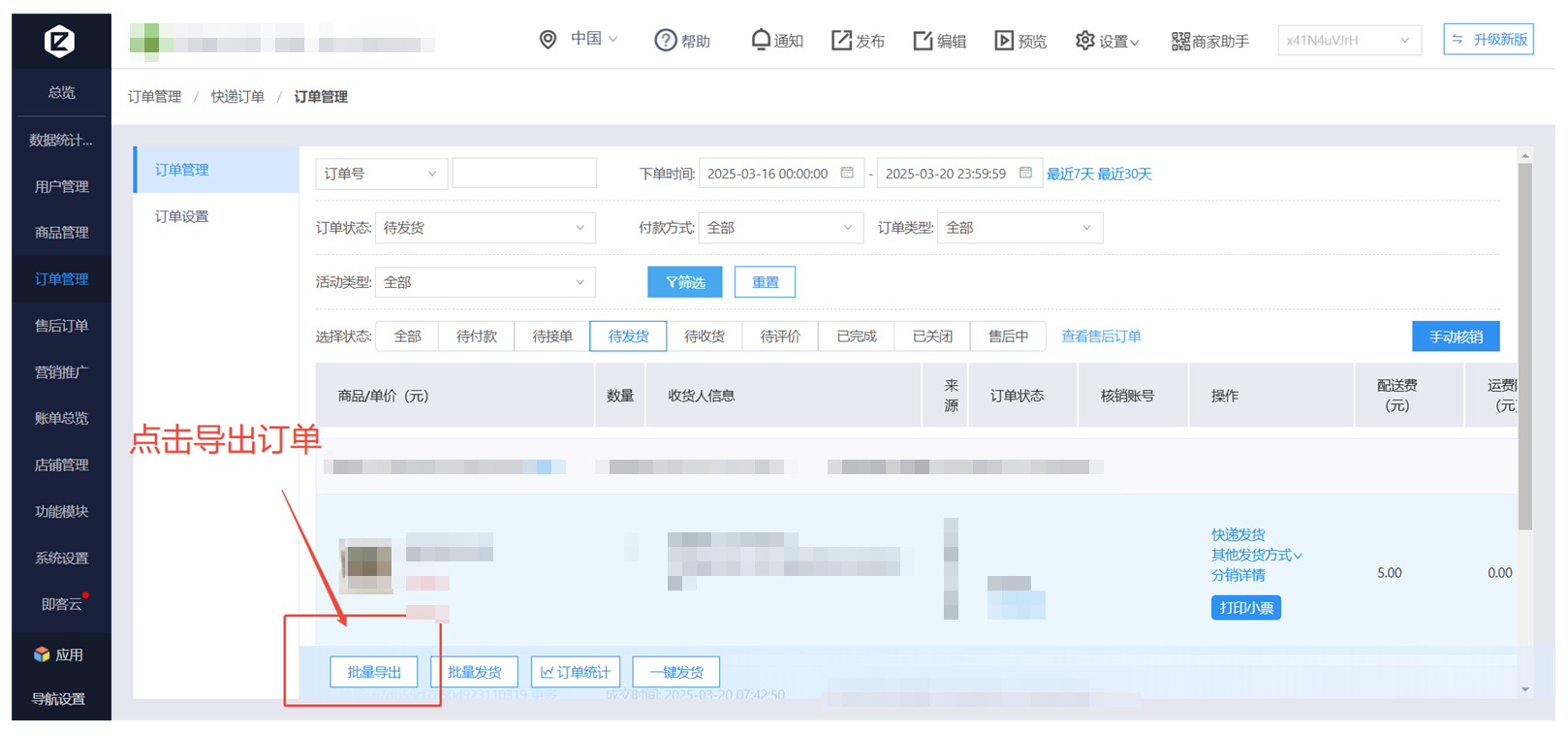
Task: Click the 应用 cube icon
Action: tap(41, 655)
